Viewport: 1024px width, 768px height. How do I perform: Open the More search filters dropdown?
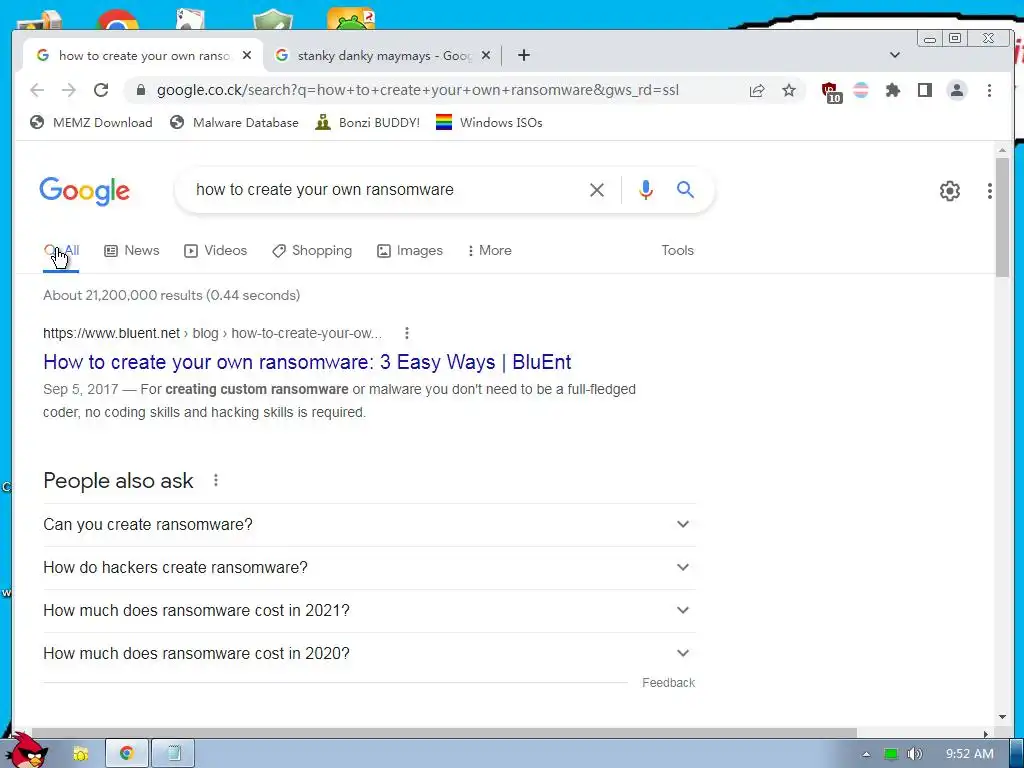[x=490, y=251]
